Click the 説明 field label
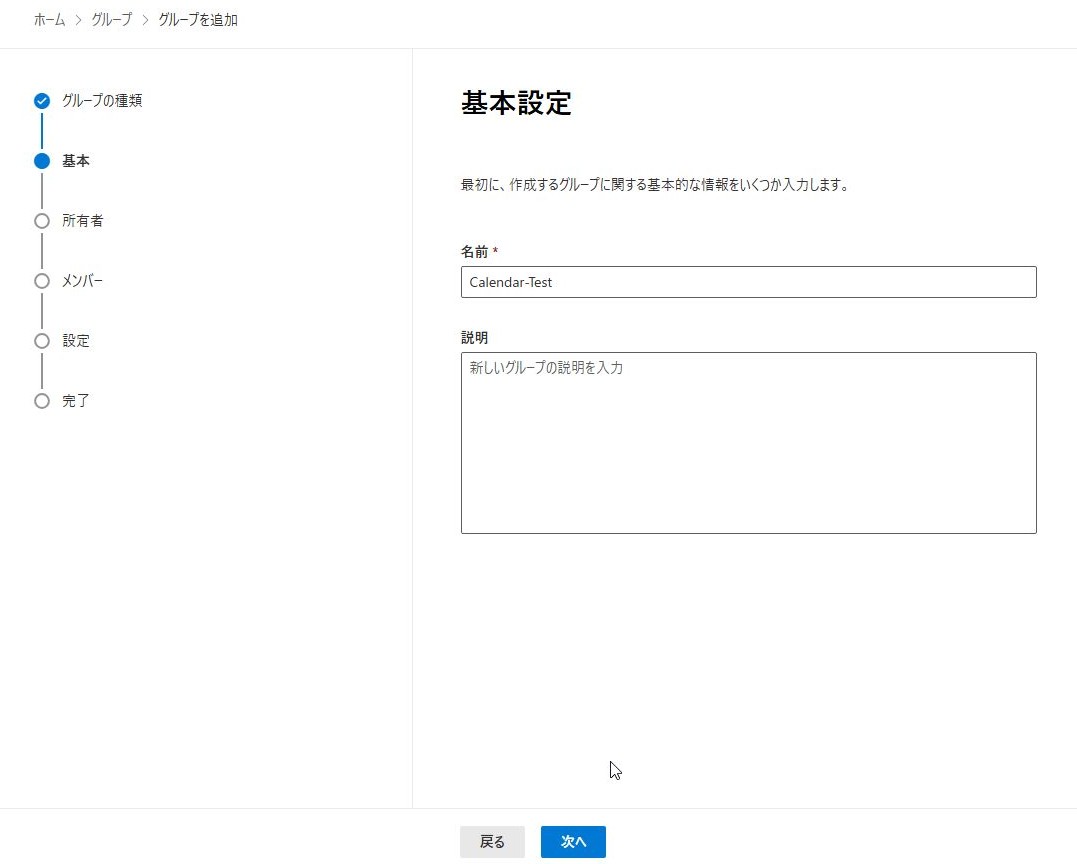 (475, 338)
